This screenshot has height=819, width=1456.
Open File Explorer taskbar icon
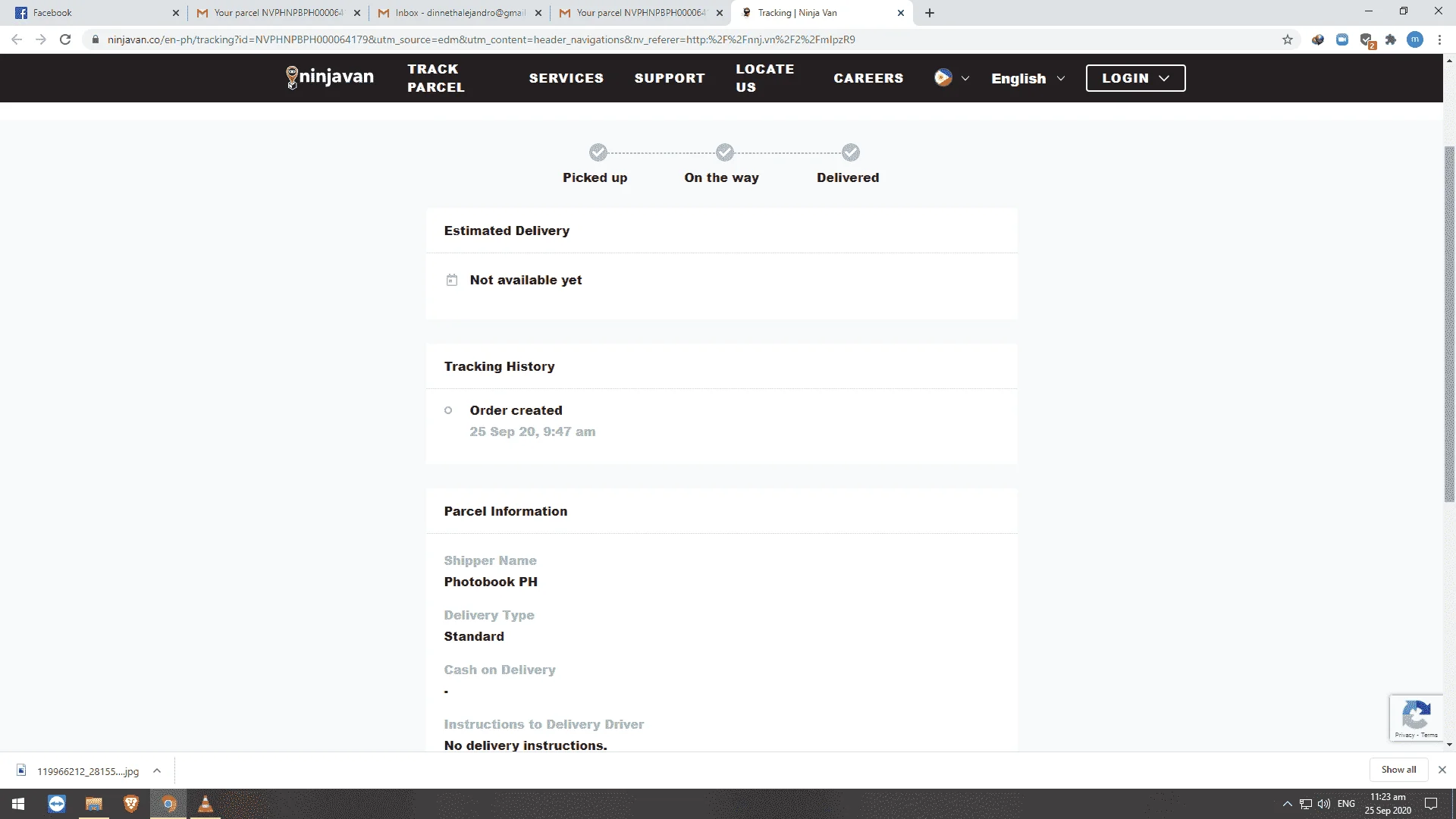[x=94, y=804]
